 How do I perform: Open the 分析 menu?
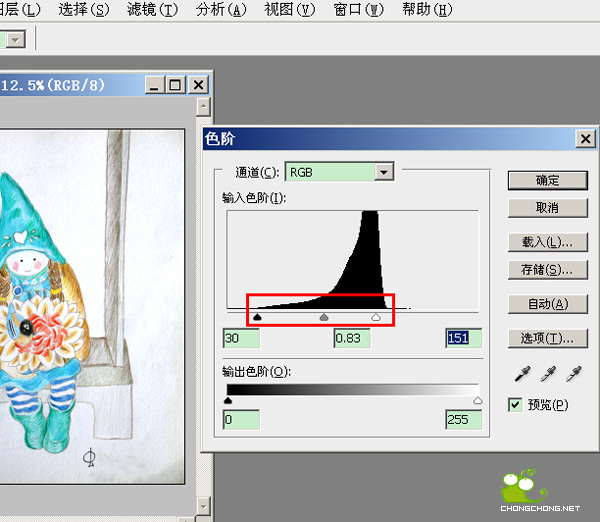(x=221, y=9)
